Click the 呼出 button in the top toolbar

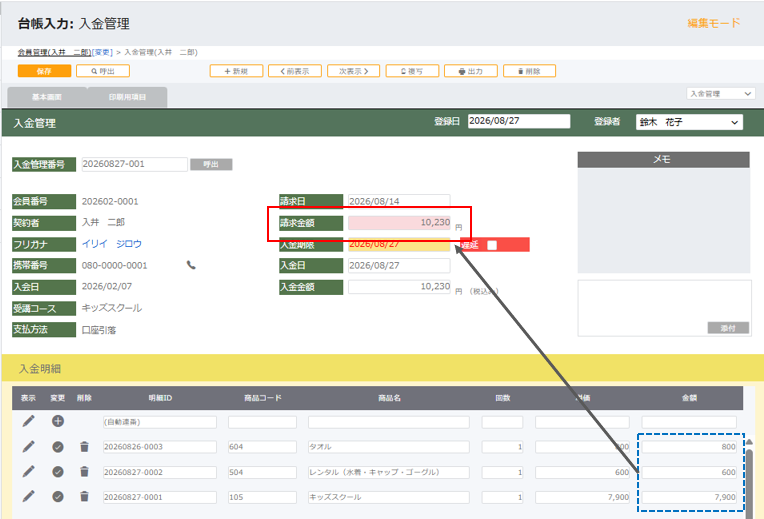point(103,71)
